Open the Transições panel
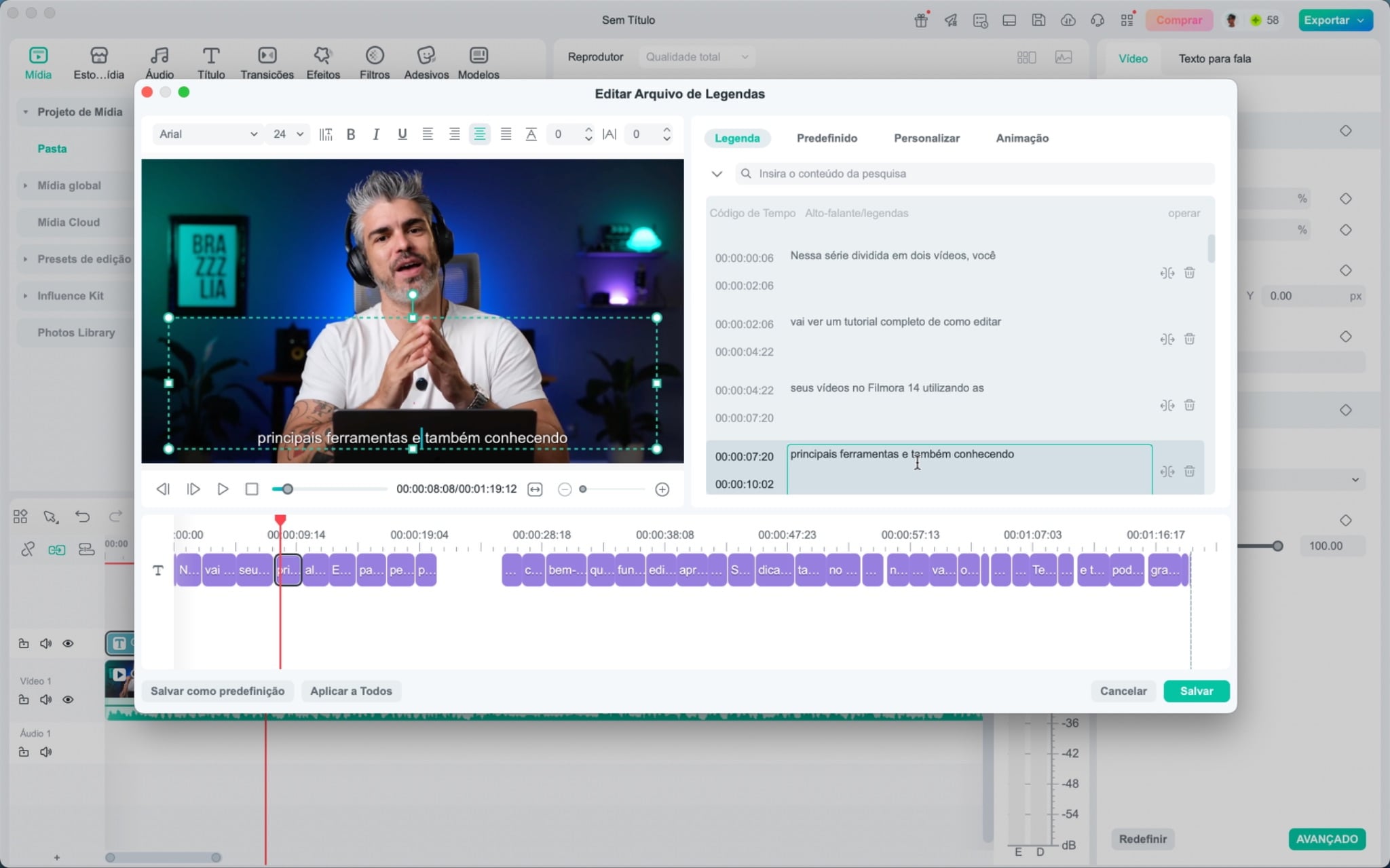The image size is (1390, 868). (x=267, y=63)
